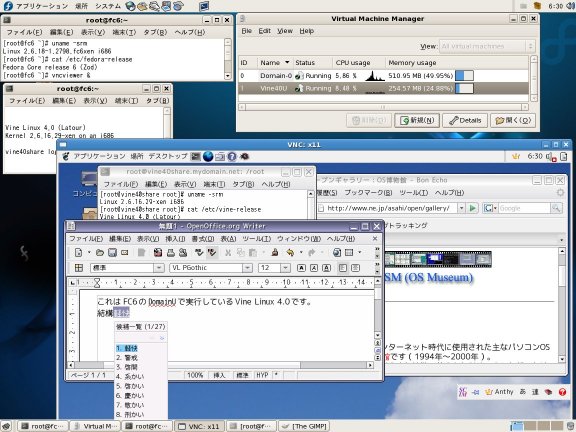Open 挿入(I) menu in OpenOffice Writer
576x432 pixels.
pos(175,239)
